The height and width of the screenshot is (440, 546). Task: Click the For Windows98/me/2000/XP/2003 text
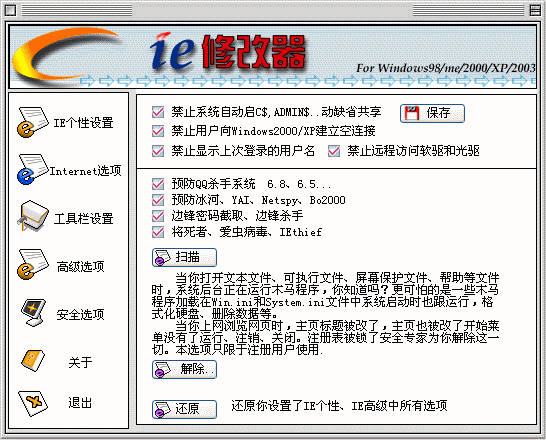tap(446, 68)
